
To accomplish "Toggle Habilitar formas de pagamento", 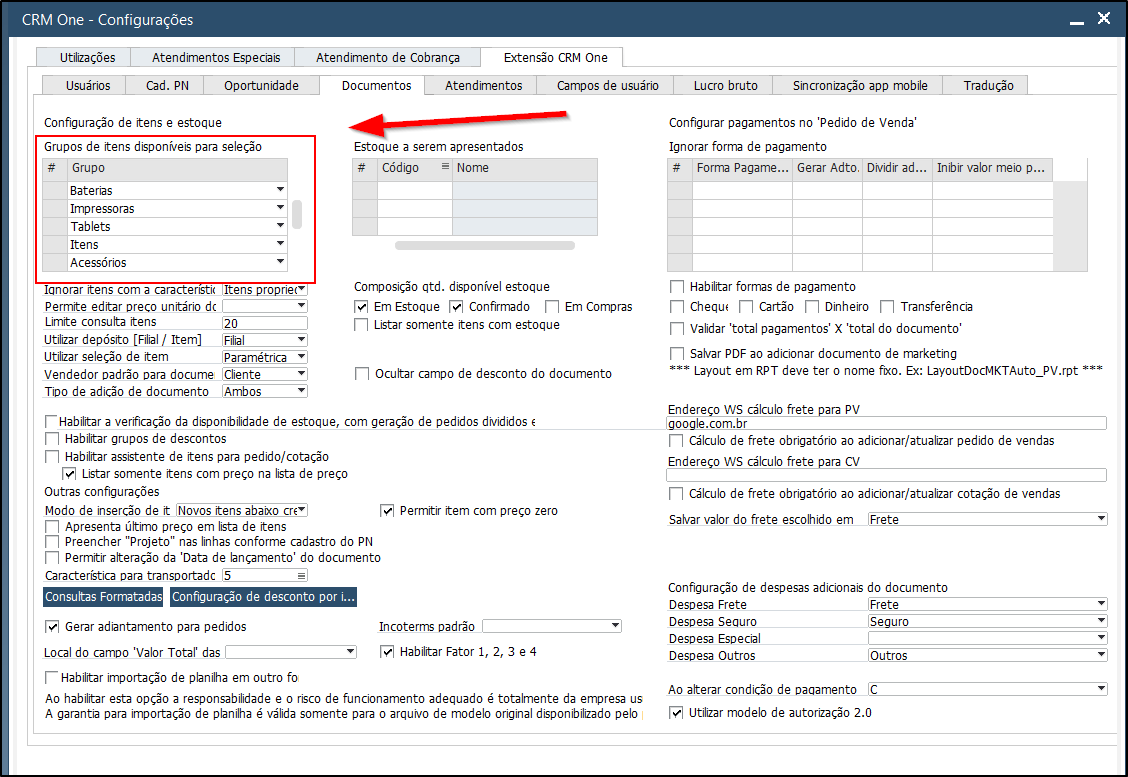I will pos(677,287).
